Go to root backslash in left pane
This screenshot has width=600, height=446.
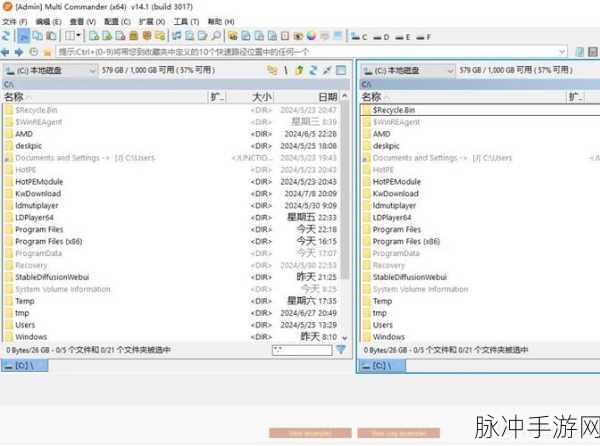click(x=286, y=70)
